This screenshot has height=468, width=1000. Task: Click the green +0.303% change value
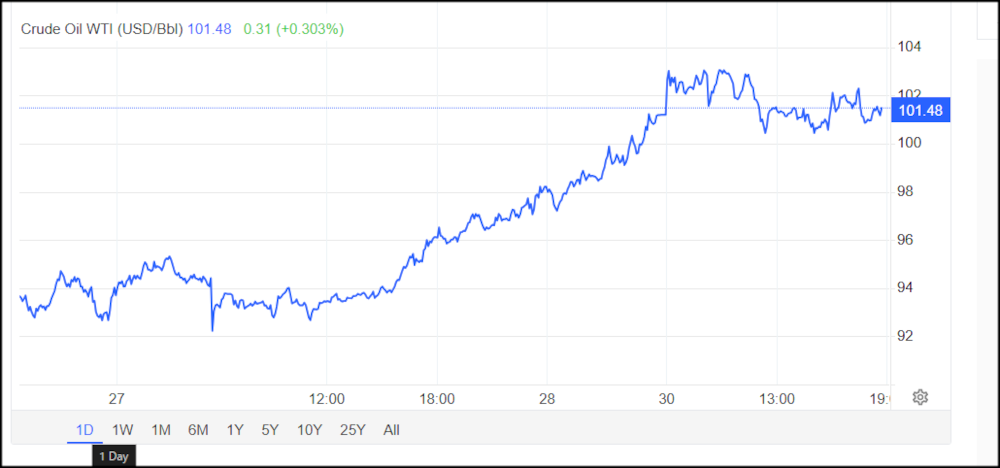coord(311,29)
